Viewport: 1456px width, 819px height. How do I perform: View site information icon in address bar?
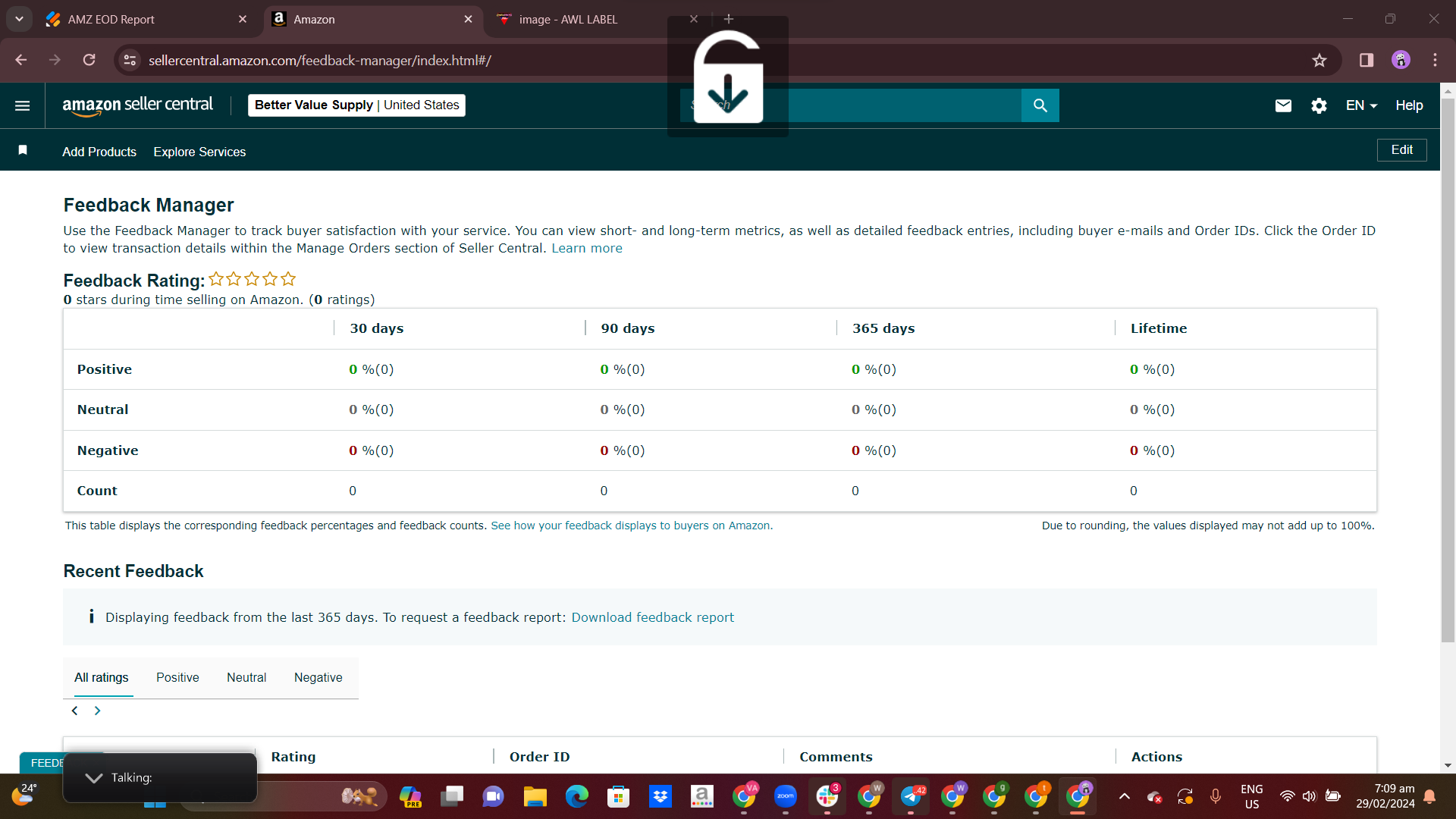pyautogui.click(x=130, y=60)
